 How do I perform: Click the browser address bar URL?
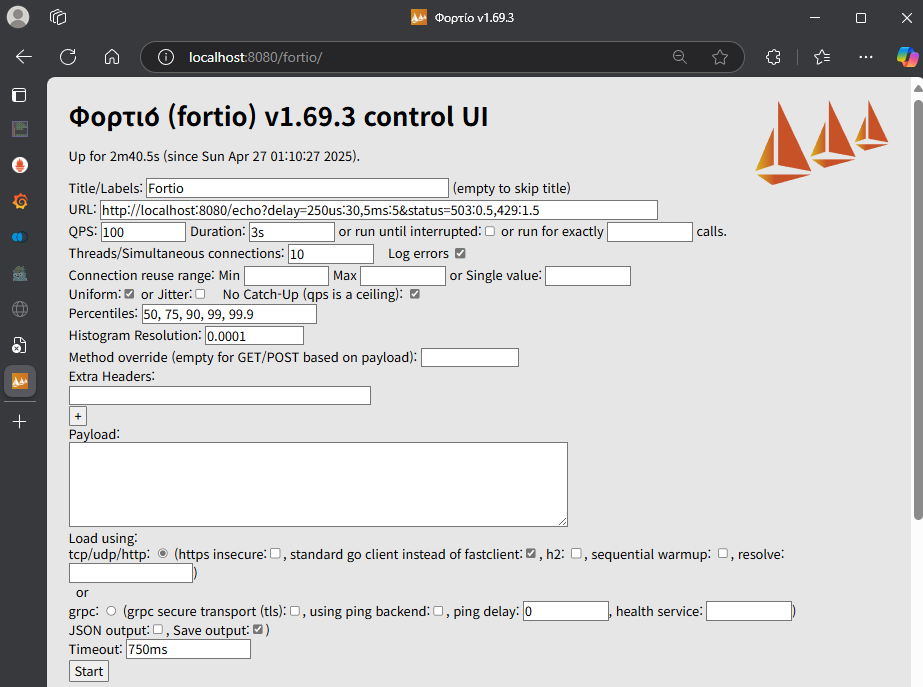tap(255, 57)
